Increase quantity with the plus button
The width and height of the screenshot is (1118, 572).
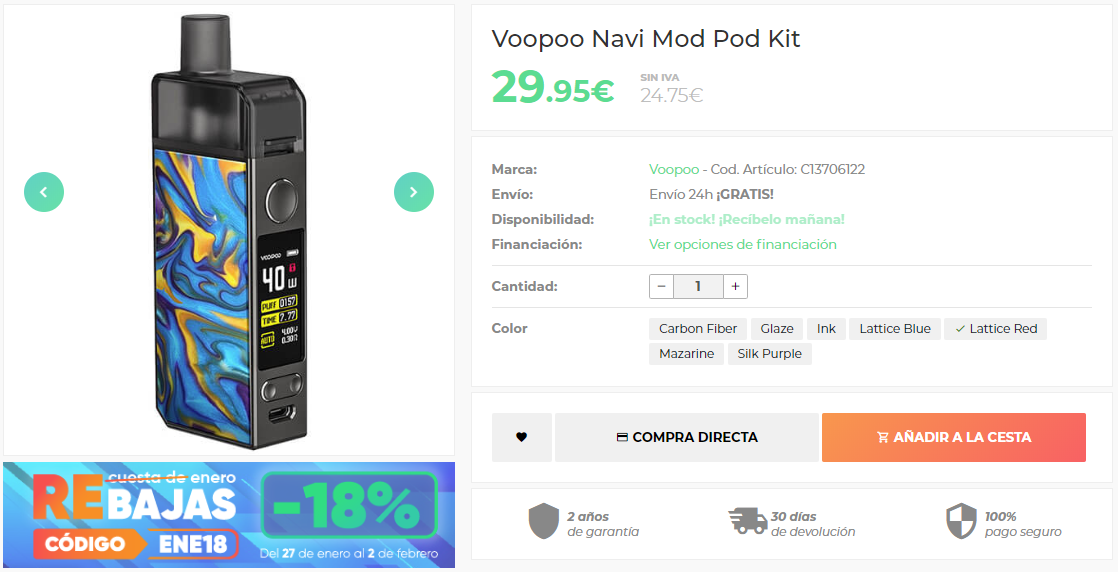[x=735, y=287]
